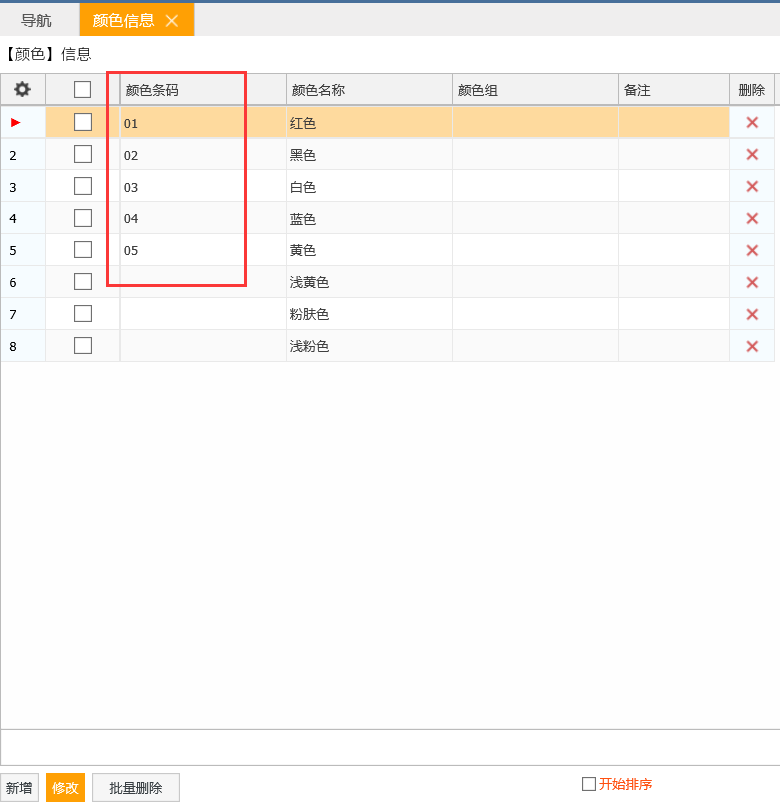Click the 新增 button
The image size is (780, 810).
(x=19, y=788)
